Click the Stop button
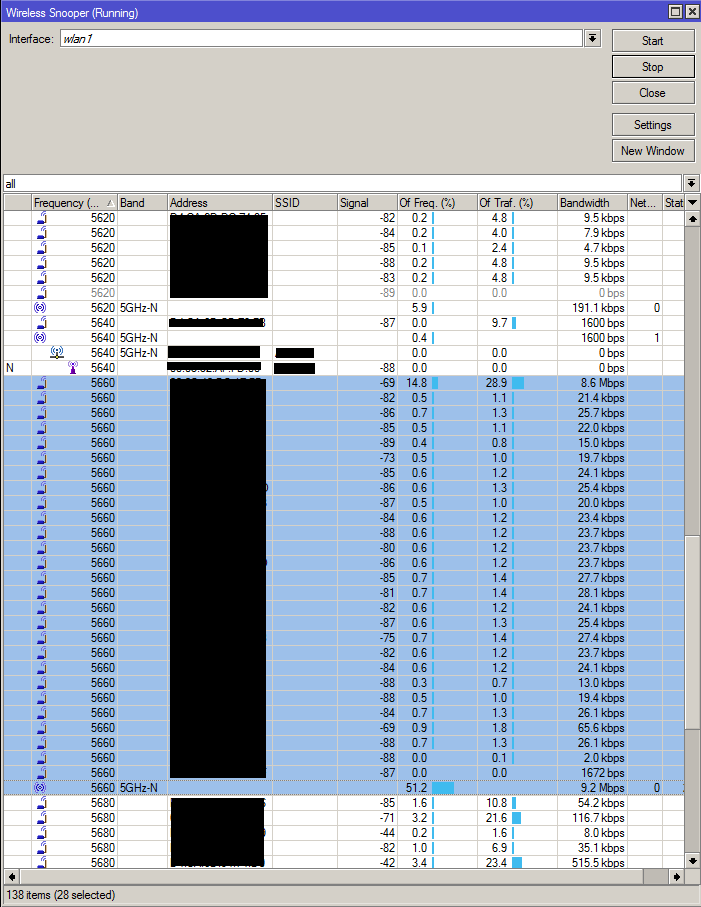Image resolution: width=701 pixels, height=907 pixels. tap(653, 67)
